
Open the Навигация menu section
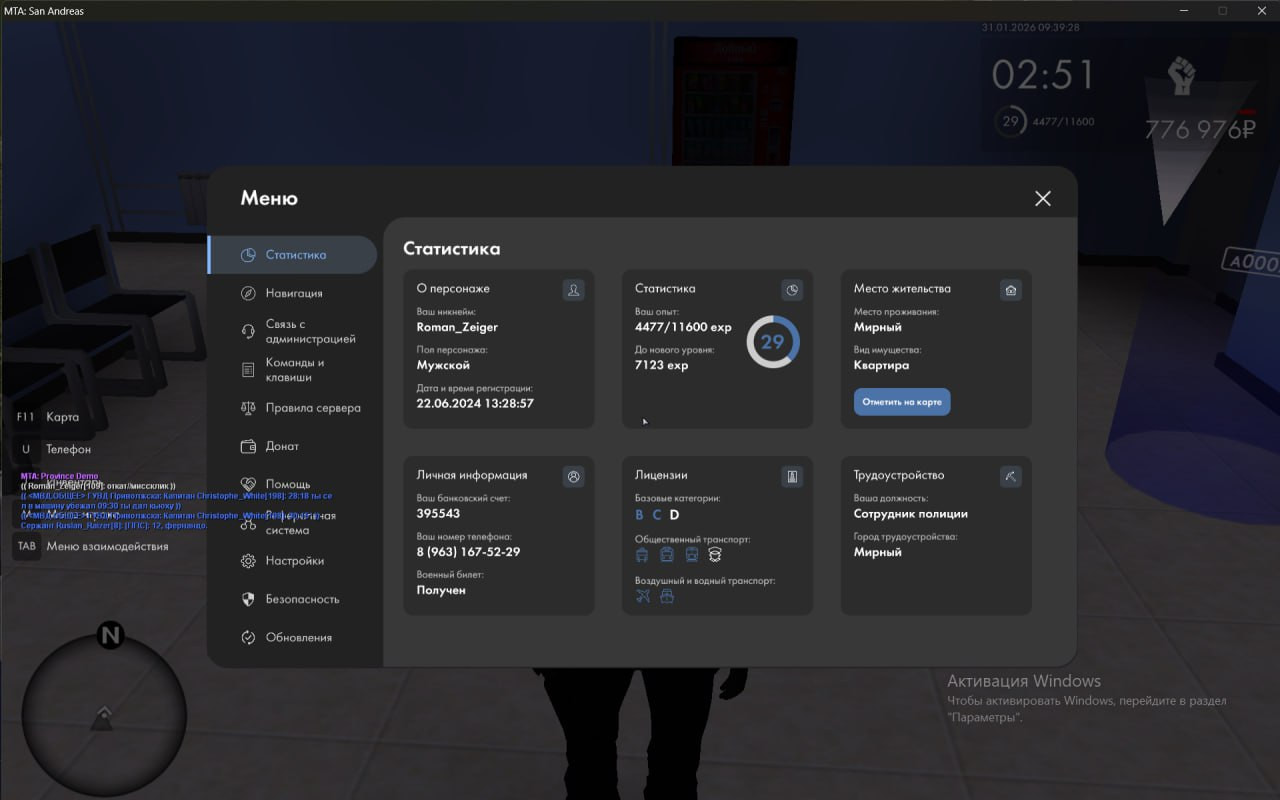[x=293, y=293]
